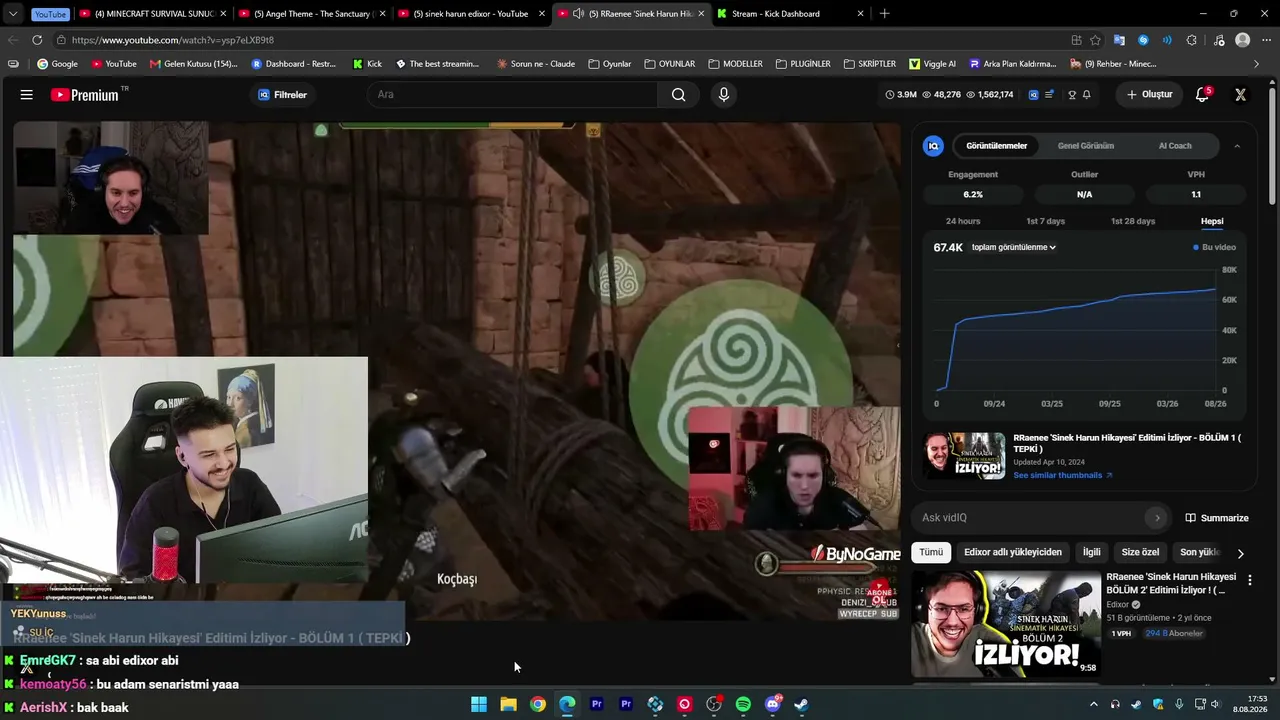The height and width of the screenshot is (720, 1280).
Task: Open Steam from the taskbar
Action: 802,704
